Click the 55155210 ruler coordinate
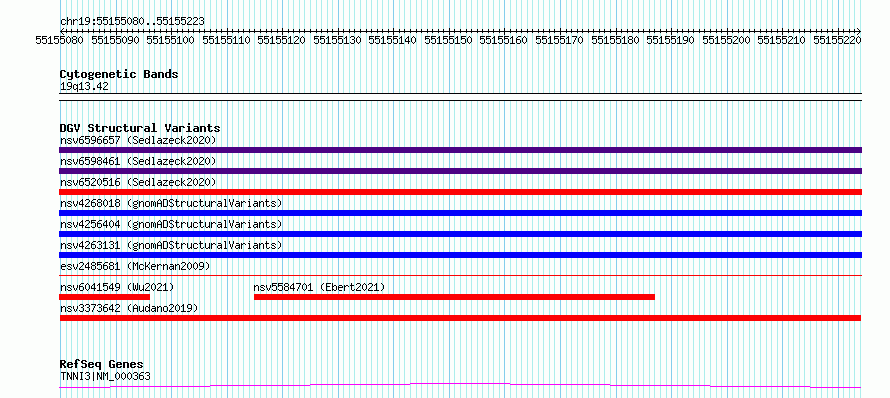Image resolution: width=890 pixels, height=398 pixels. click(783, 40)
